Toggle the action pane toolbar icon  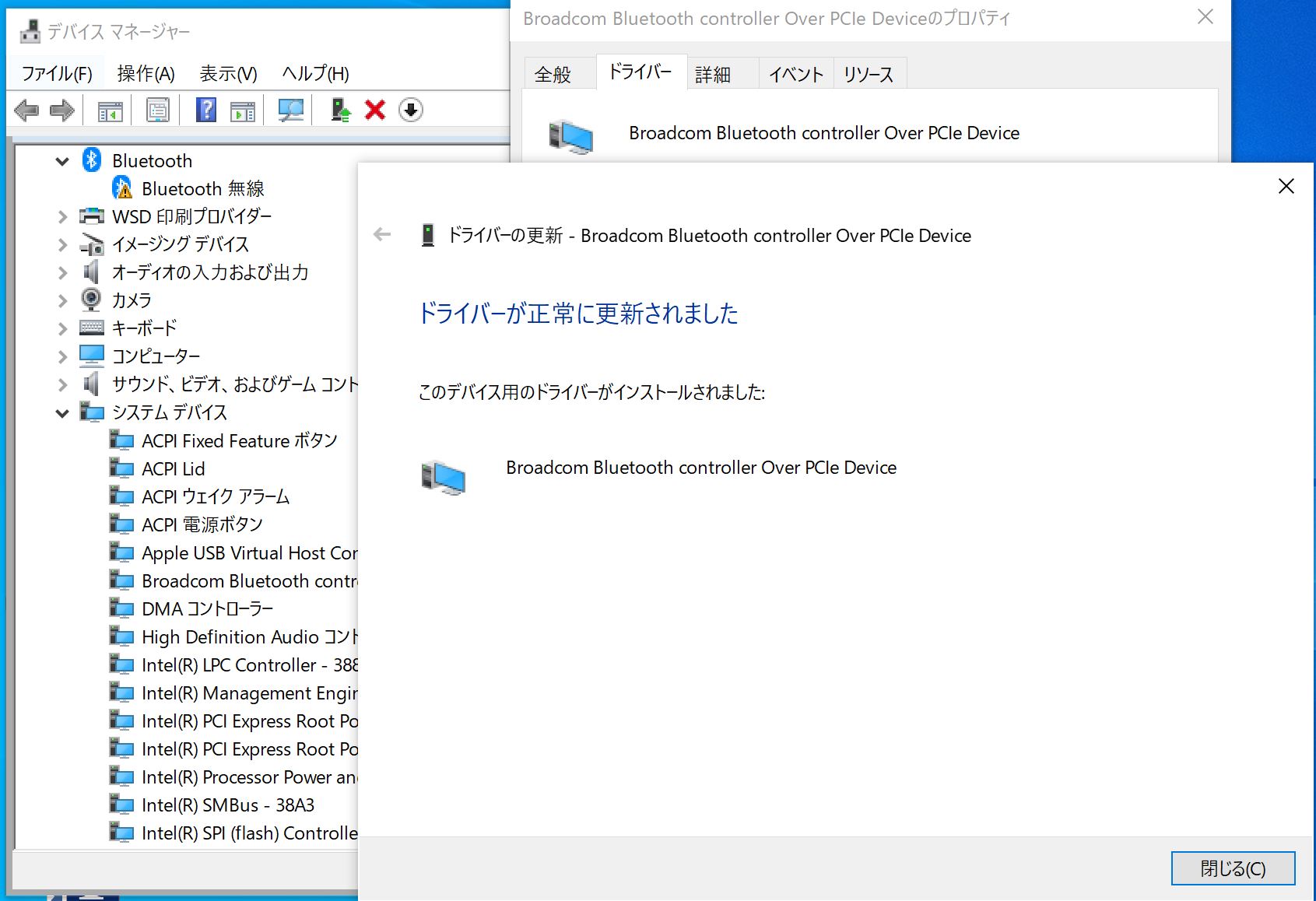(243, 110)
